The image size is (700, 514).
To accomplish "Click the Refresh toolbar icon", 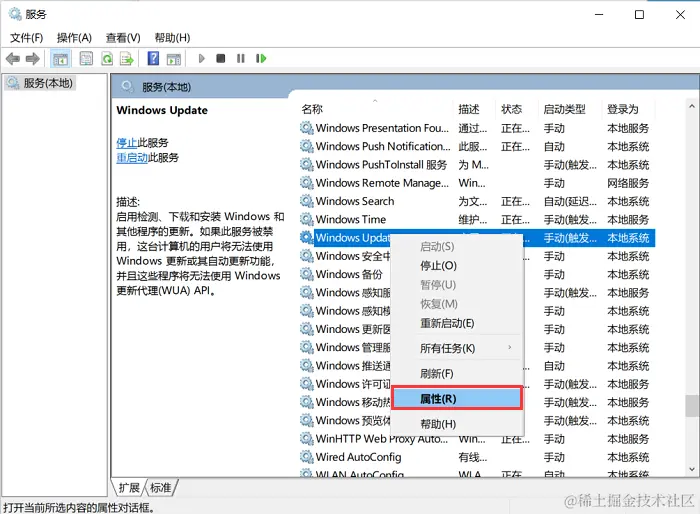I will tap(107, 59).
